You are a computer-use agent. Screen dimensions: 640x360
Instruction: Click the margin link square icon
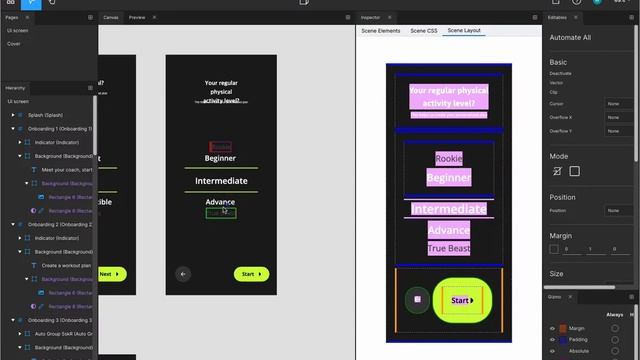pyautogui.click(x=554, y=249)
